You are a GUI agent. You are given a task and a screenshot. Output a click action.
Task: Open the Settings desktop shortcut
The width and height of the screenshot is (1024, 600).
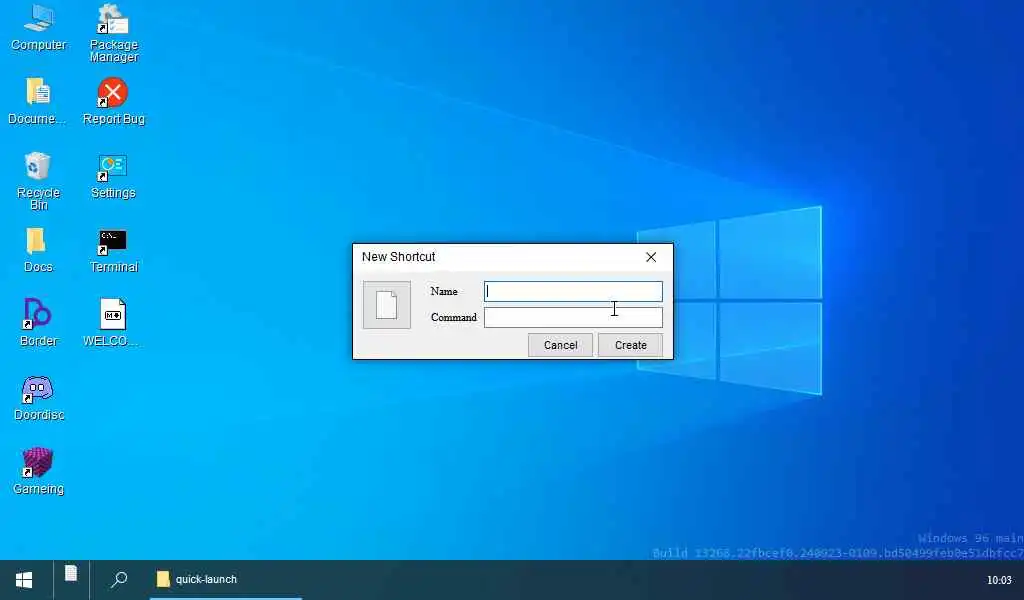[x=113, y=176]
